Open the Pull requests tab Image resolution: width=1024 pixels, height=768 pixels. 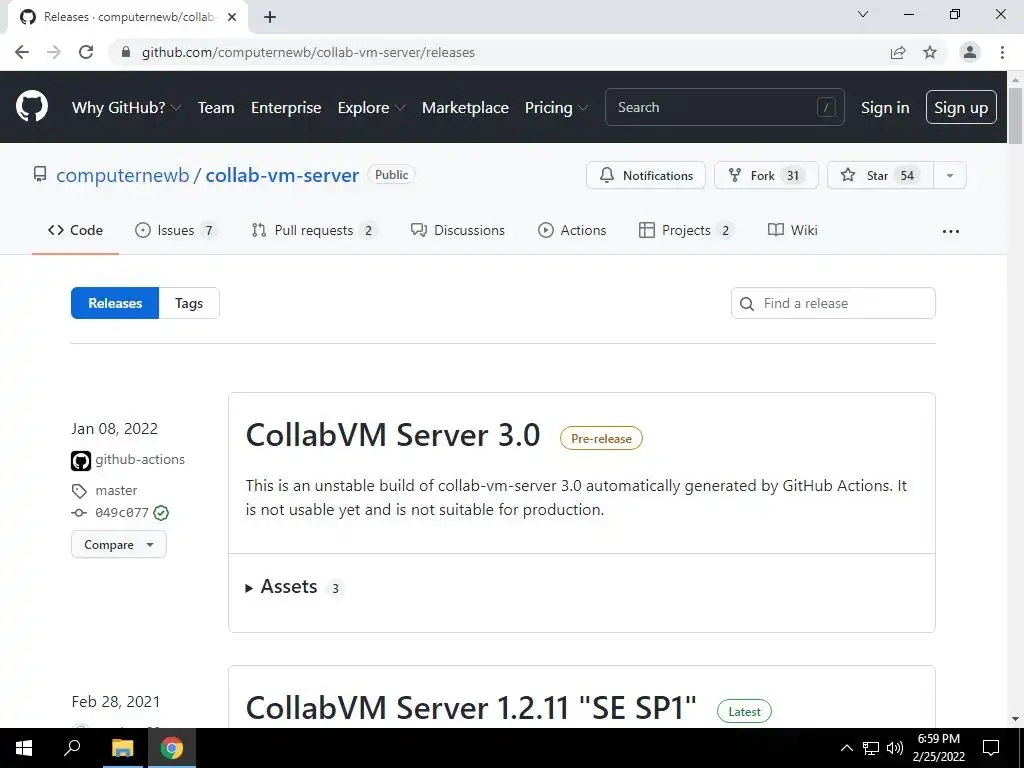click(x=314, y=231)
